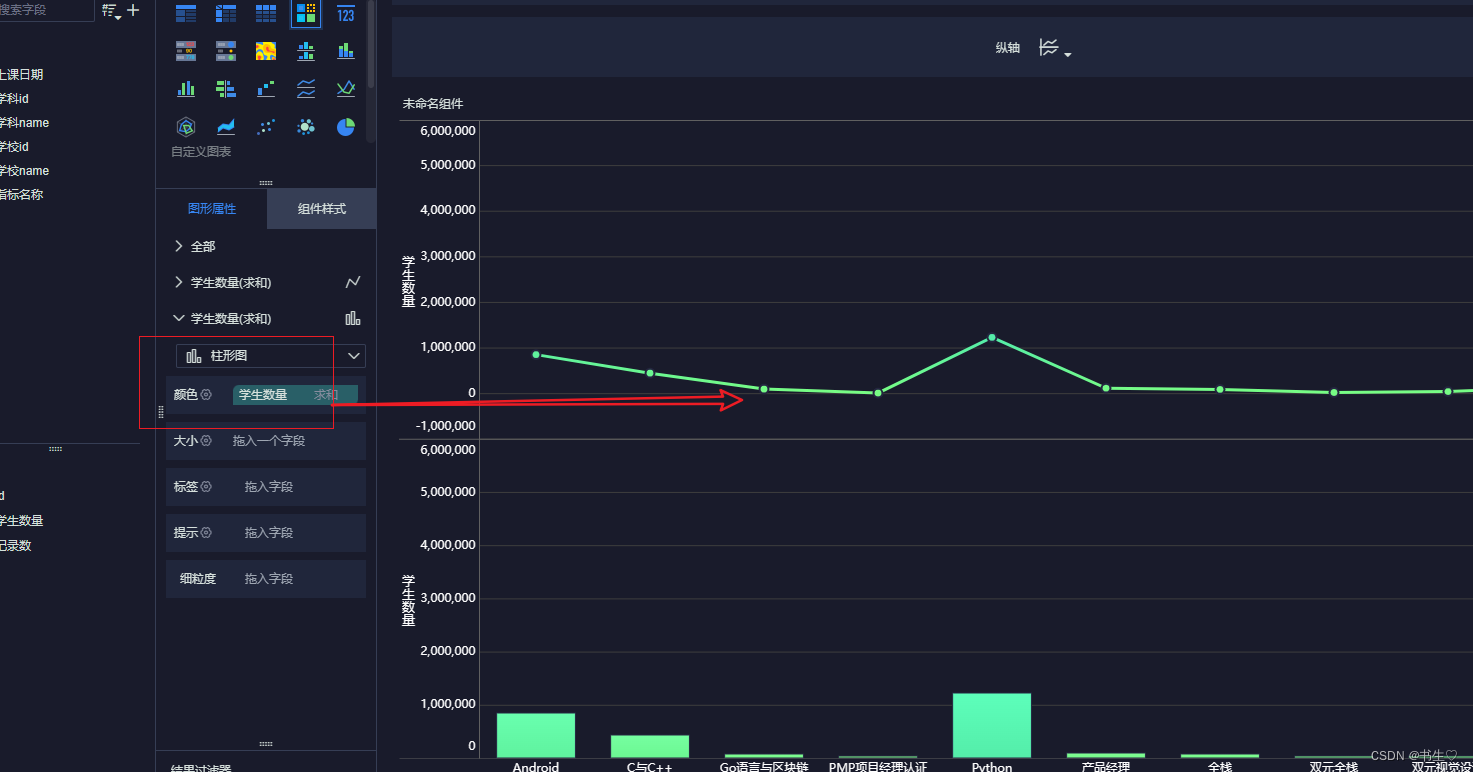Click the panel resize grip below chart types
The image size is (1473, 772).
[266, 182]
